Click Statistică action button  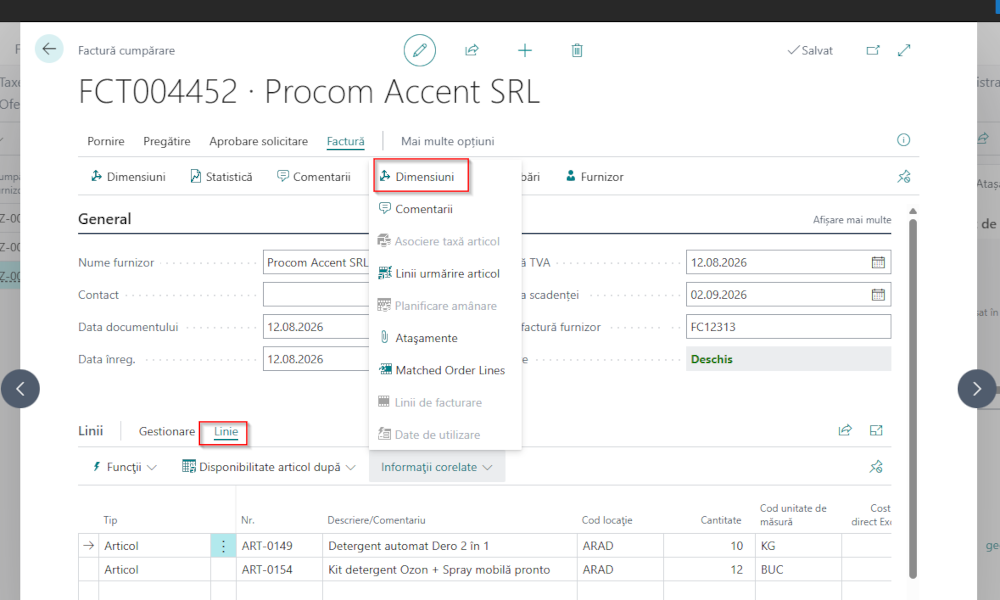tap(221, 177)
